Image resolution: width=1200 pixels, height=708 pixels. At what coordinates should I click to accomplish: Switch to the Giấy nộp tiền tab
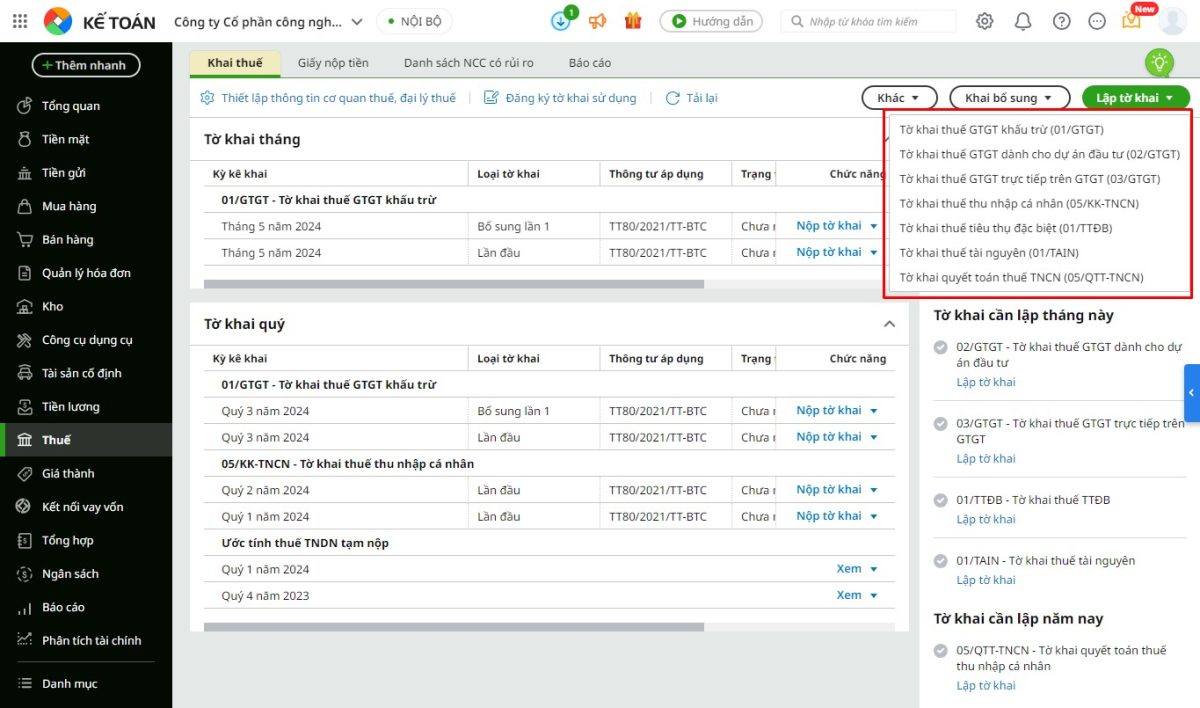333,63
